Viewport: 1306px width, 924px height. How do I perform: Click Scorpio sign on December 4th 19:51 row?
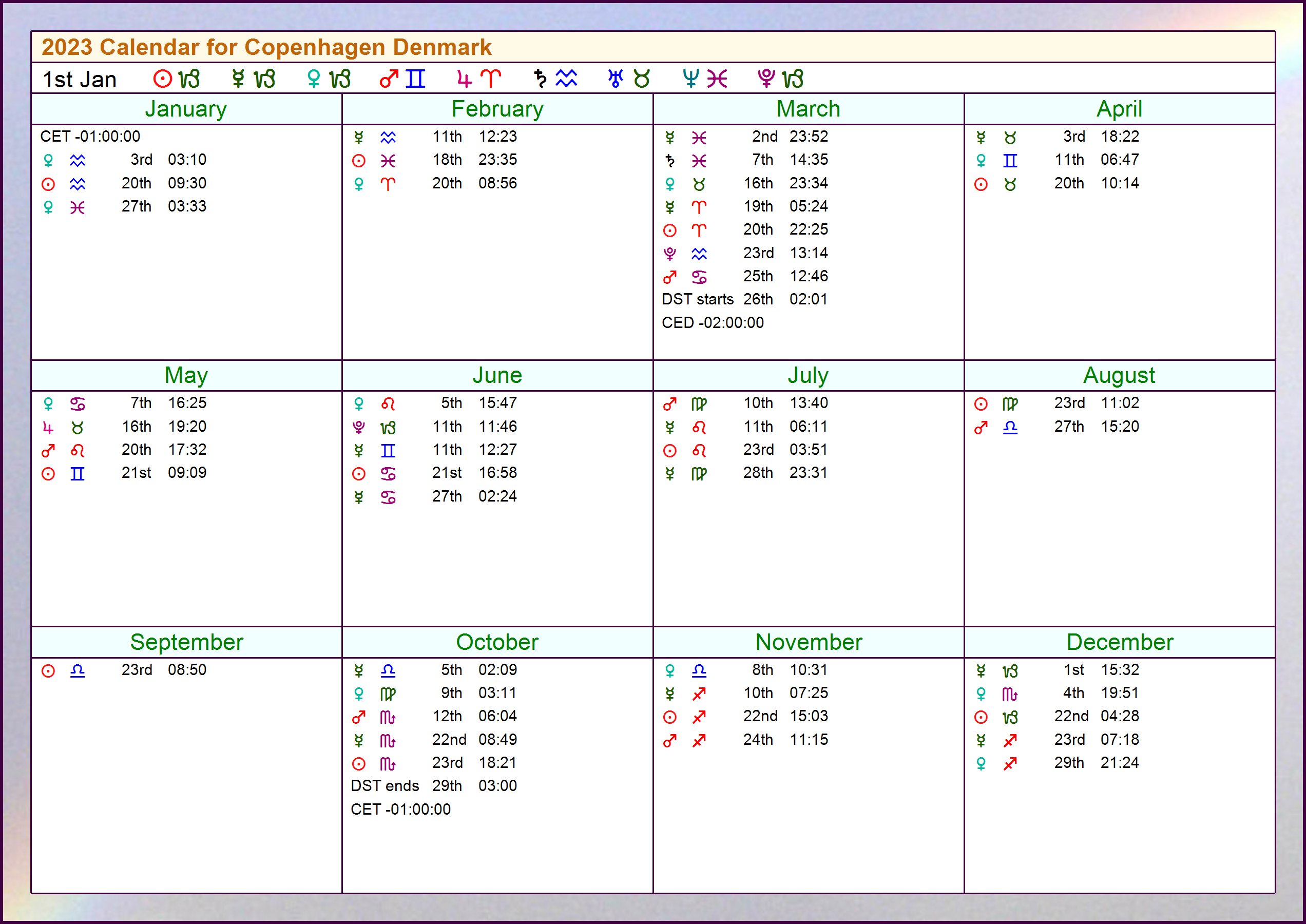(x=1010, y=694)
